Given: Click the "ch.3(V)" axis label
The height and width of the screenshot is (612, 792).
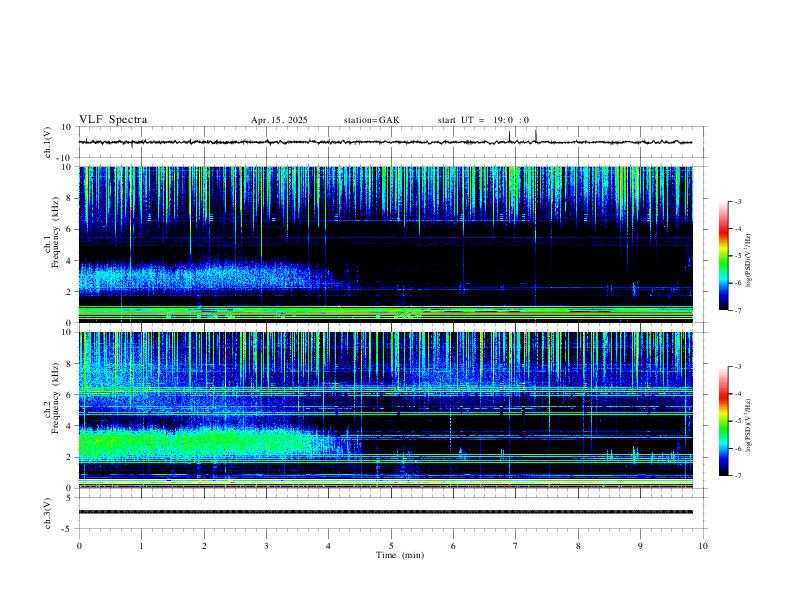Looking at the screenshot, I should click(x=48, y=513).
